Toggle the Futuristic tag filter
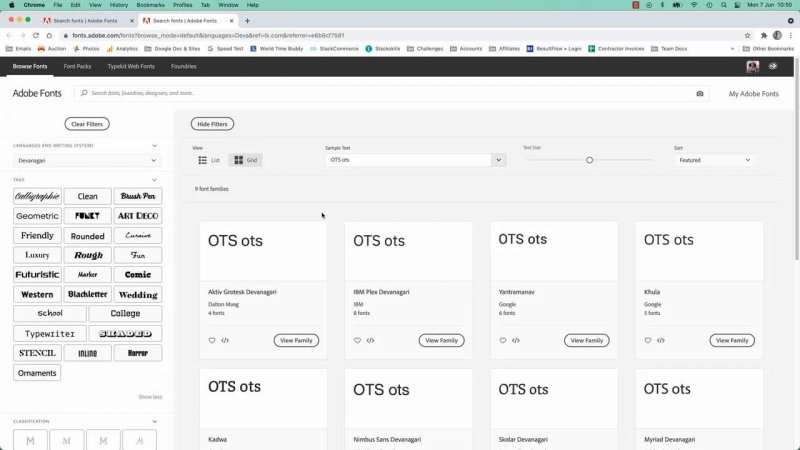This screenshot has height=450, width=800. (x=37, y=274)
